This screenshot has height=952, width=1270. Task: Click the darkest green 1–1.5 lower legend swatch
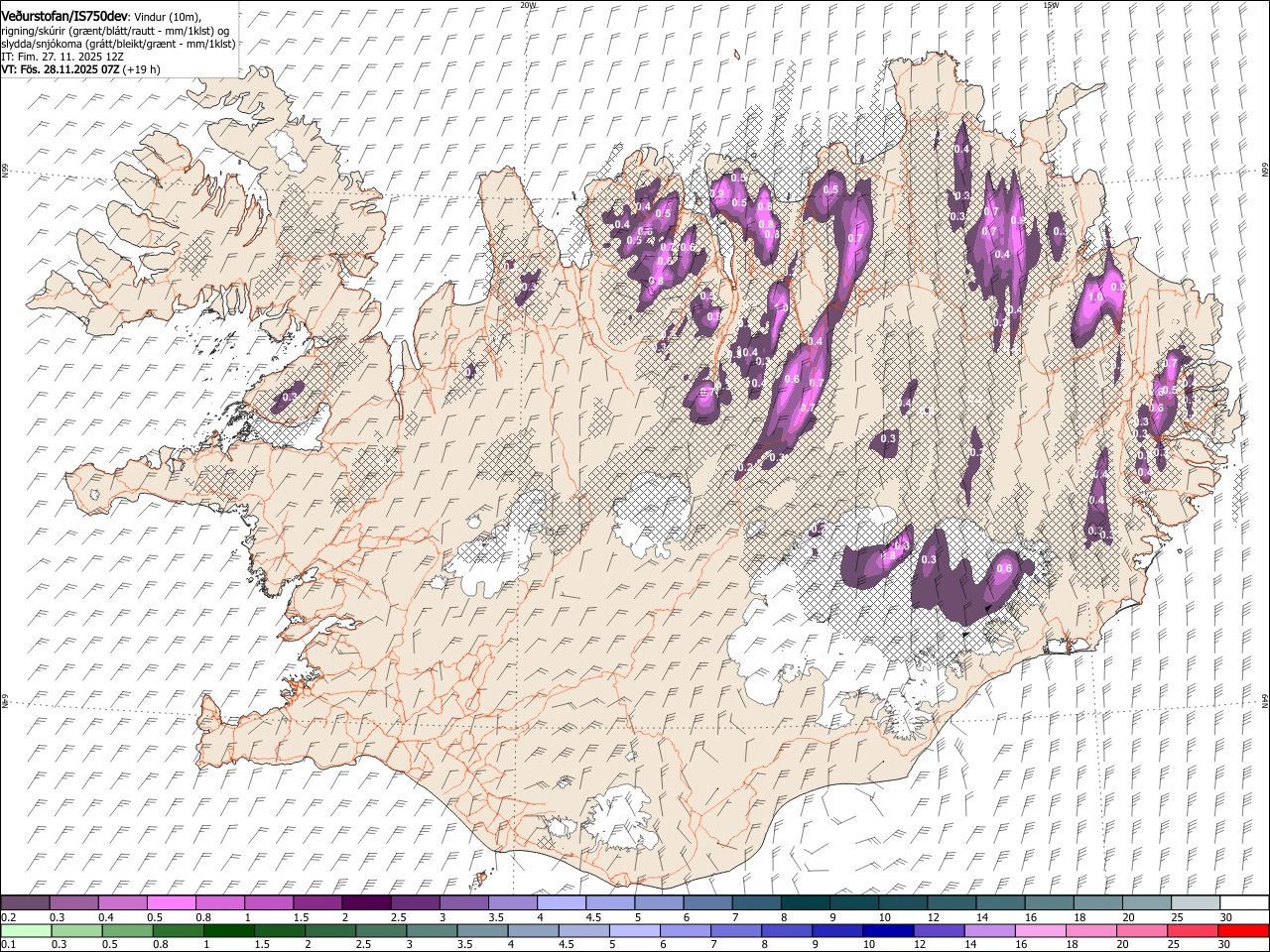[x=228, y=930]
